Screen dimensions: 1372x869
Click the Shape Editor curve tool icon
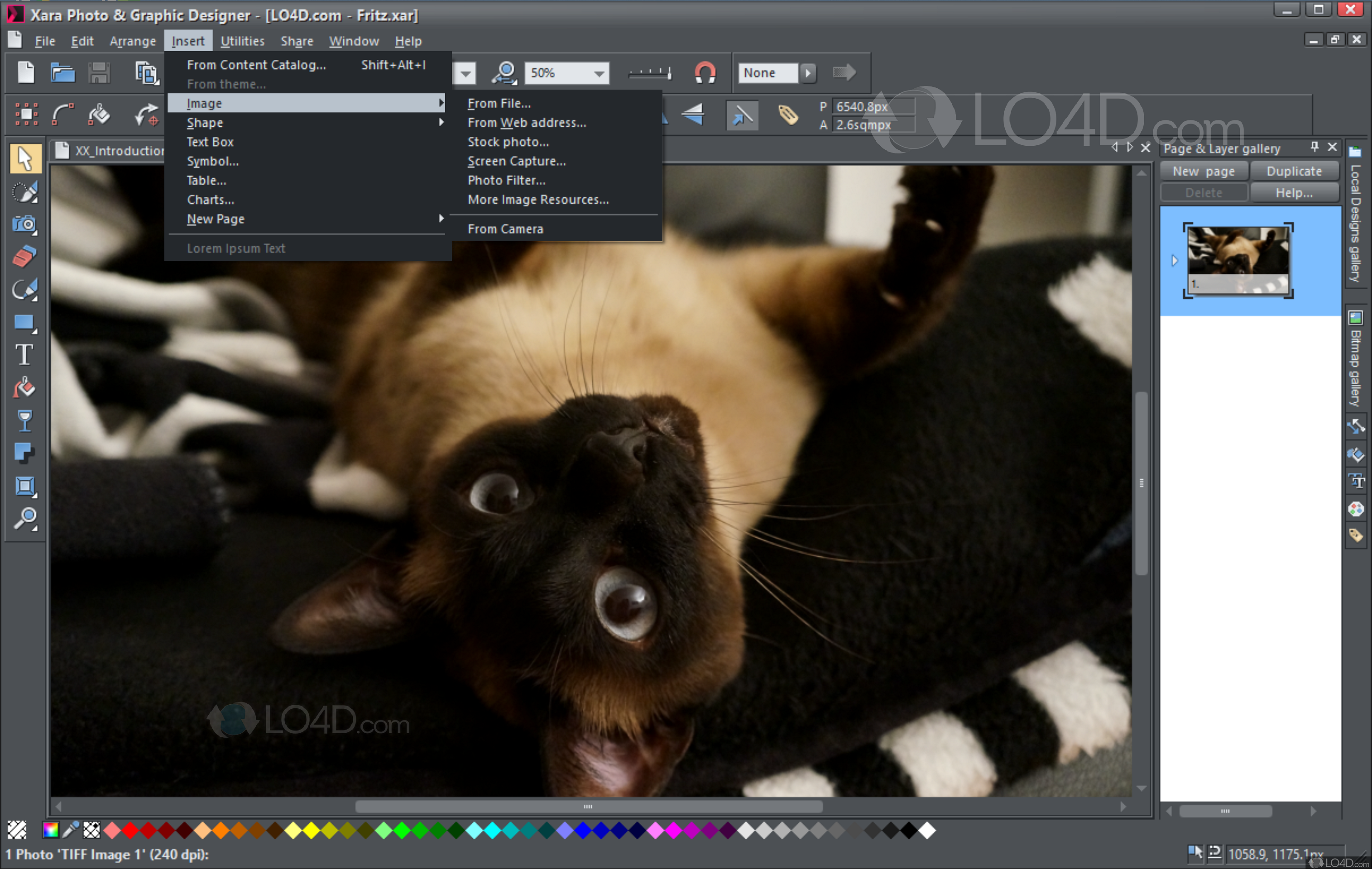(62, 114)
